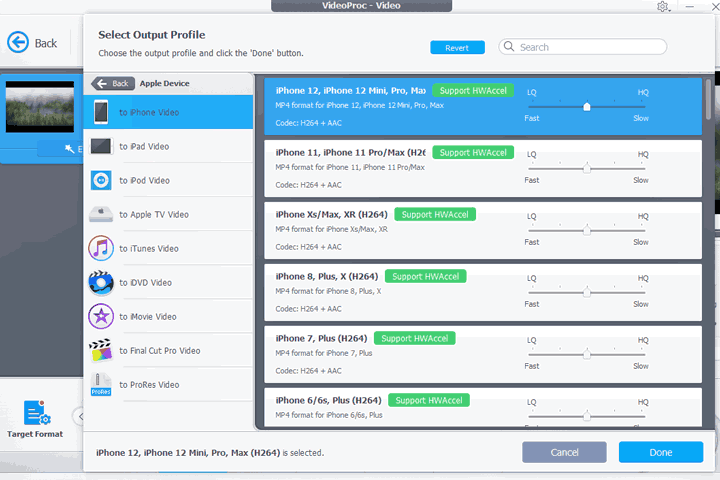Click the Final Cut Pro clapperboard icon
Image resolution: width=720 pixels, height=480 pixels.
coord(101,350)
